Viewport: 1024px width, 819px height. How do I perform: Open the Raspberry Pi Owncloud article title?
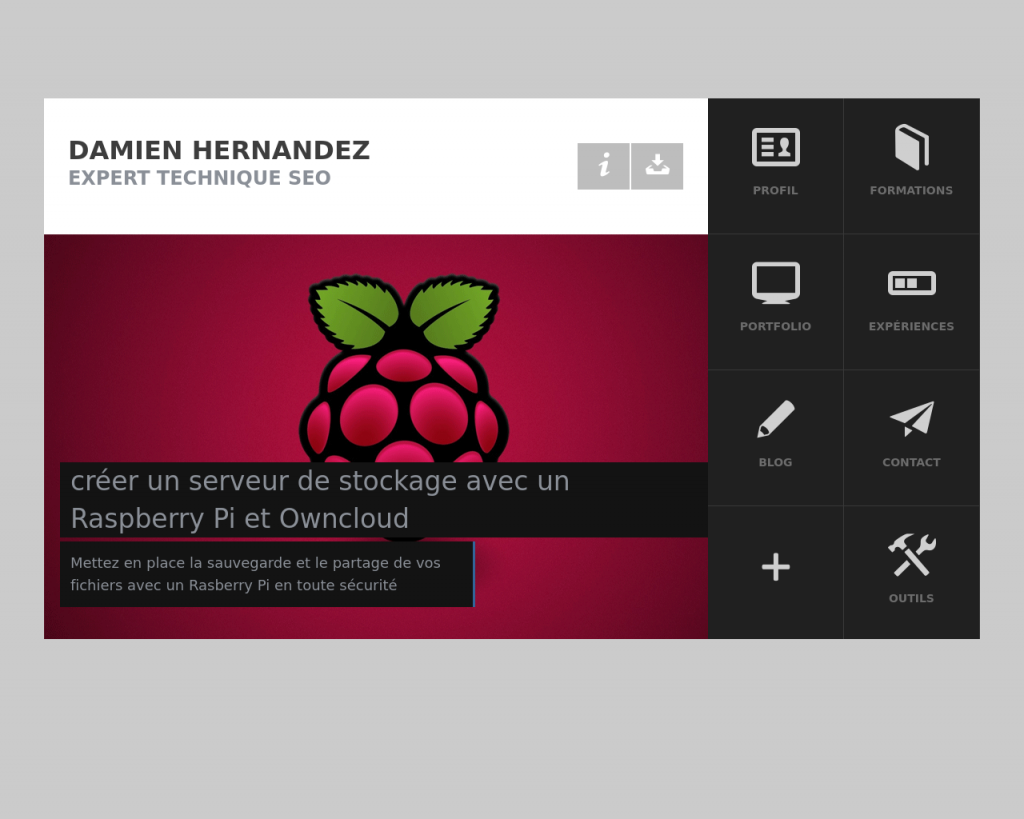click(320, 499)
